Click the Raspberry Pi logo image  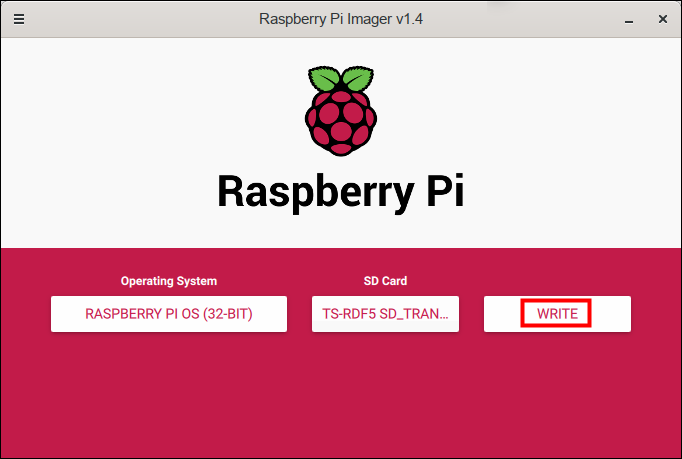tap(340, 111)
